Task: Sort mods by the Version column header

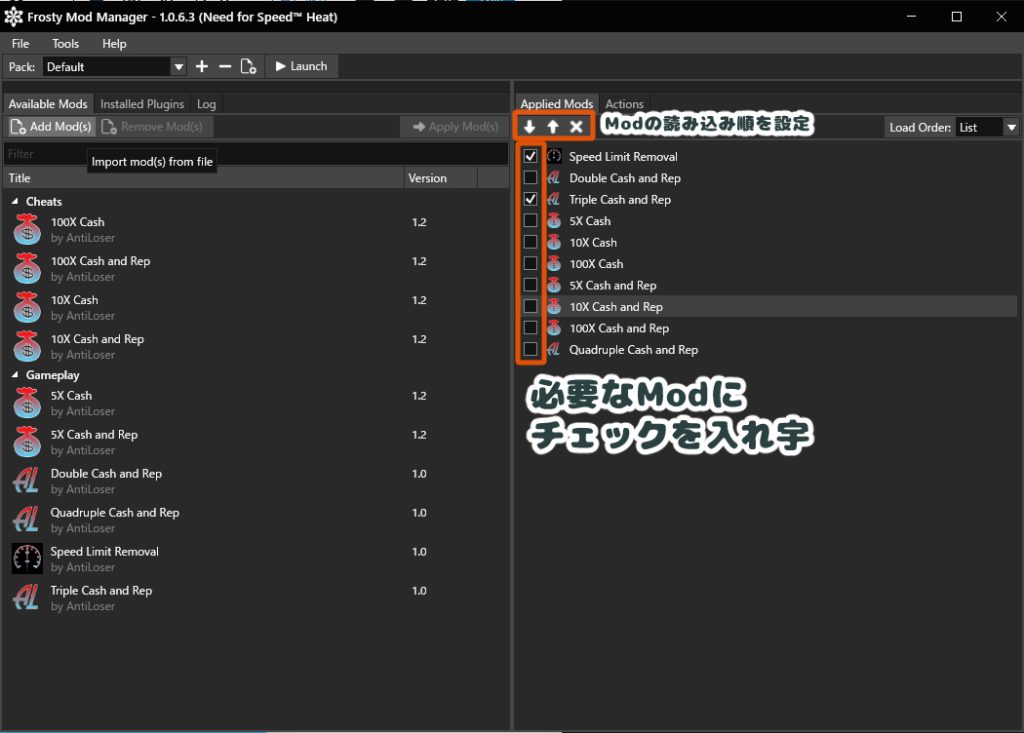Action: tap(441, 178)
